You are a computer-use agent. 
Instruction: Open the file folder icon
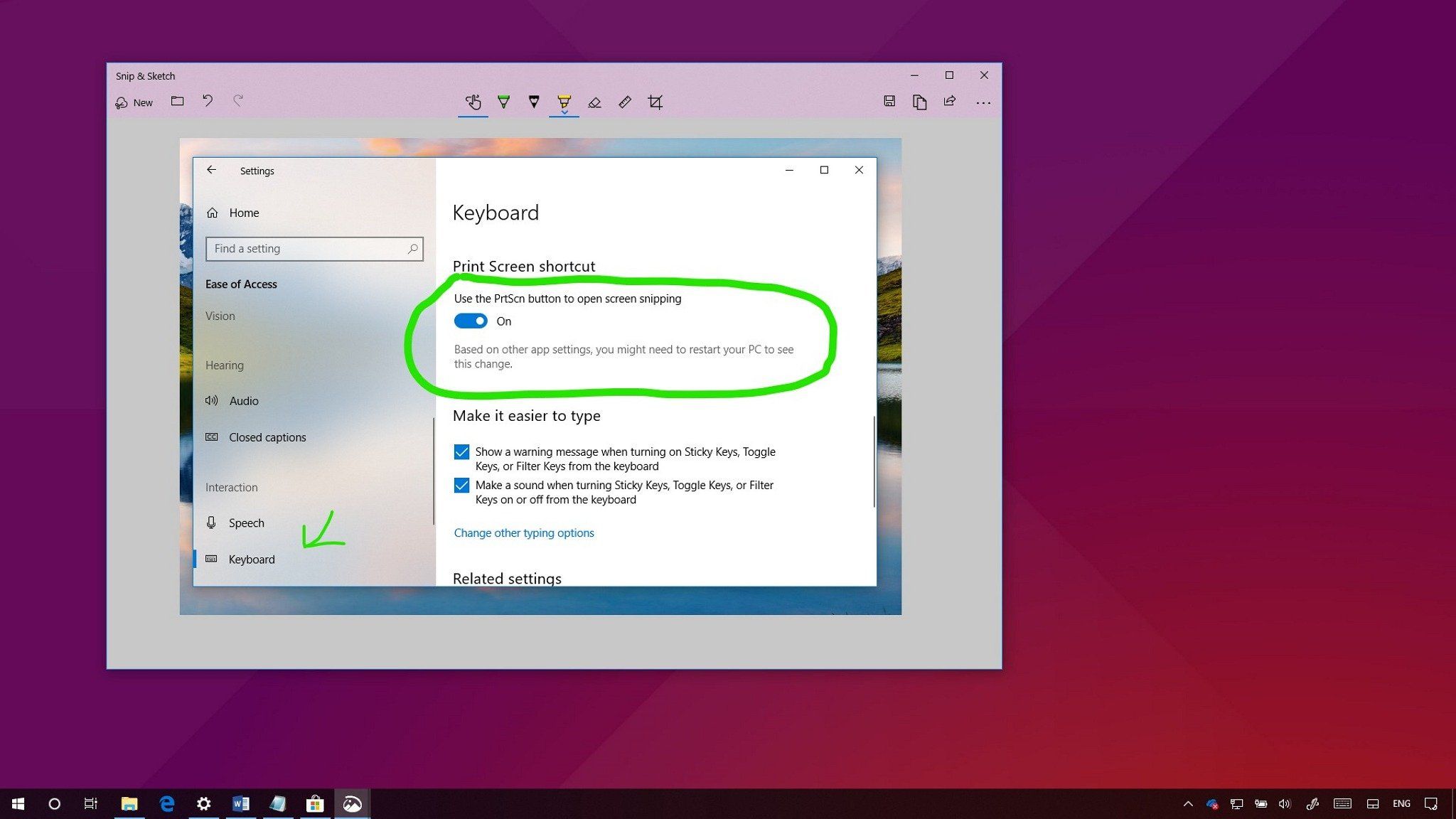177,102
